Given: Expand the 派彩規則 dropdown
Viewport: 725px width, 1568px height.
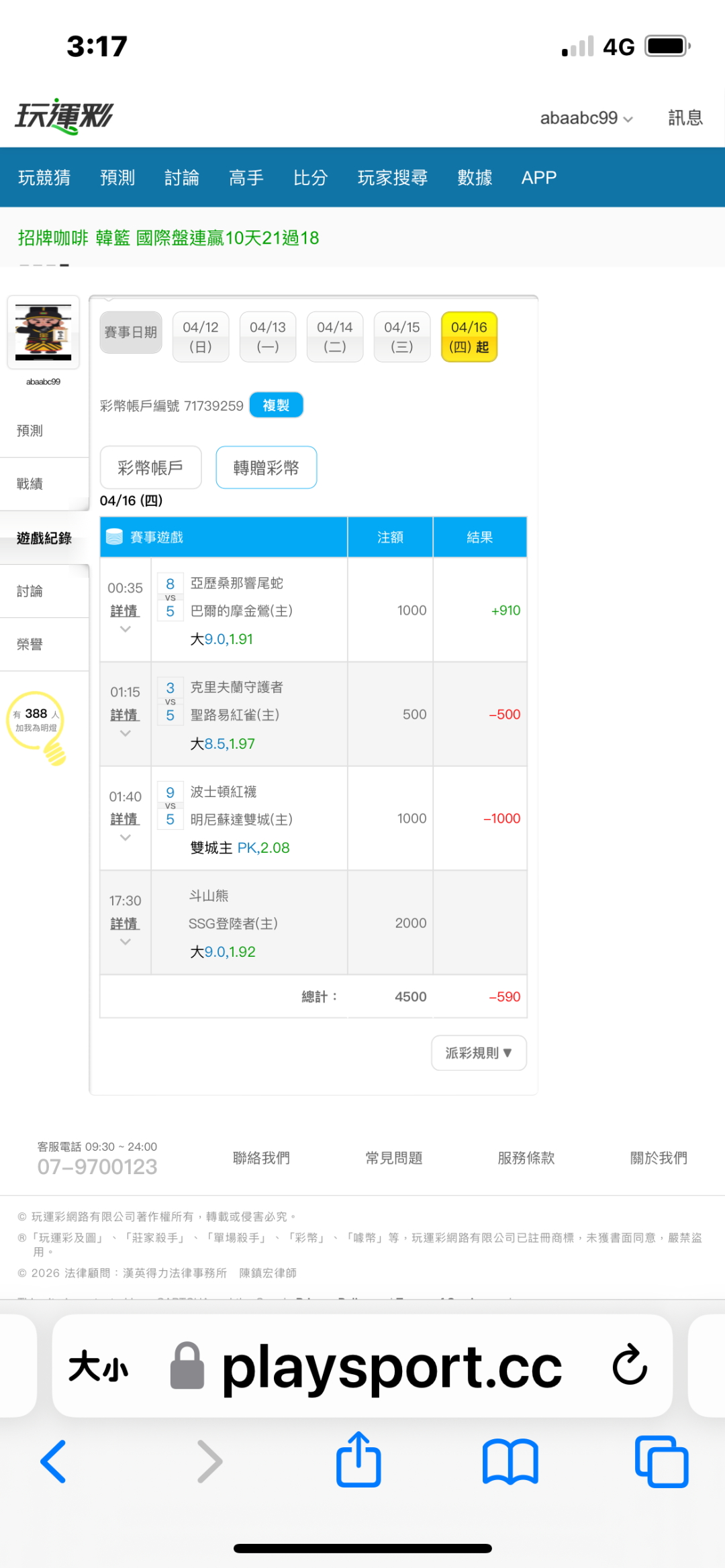Looking at the screenshot, I should [x=479, y=1053].
